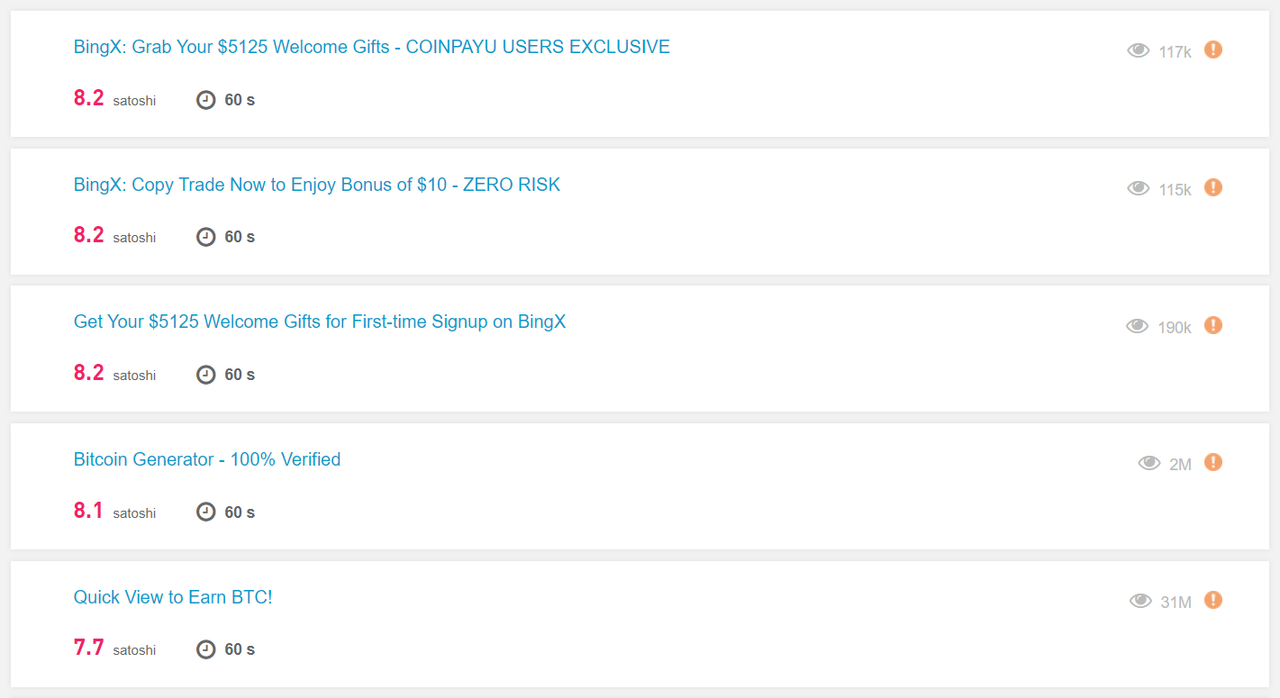Click clock timer icon on Quick View ad
1280x698 pixels.
[x=206, y=649]
